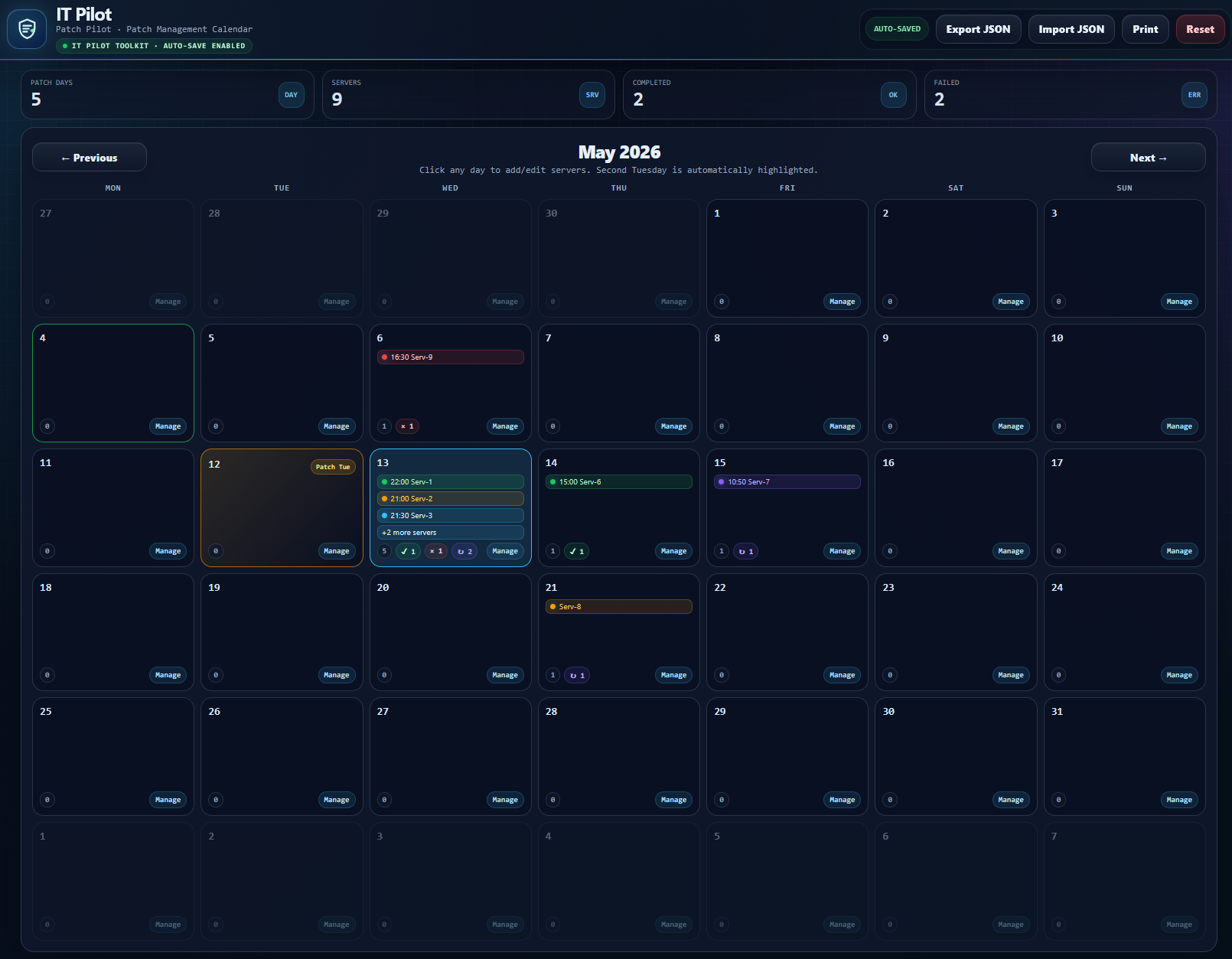Image resolution: width=1232 pixels, height=959 pixels.
Task: Select the 21:00 Serv-2 entry
Action: point(451,499)
